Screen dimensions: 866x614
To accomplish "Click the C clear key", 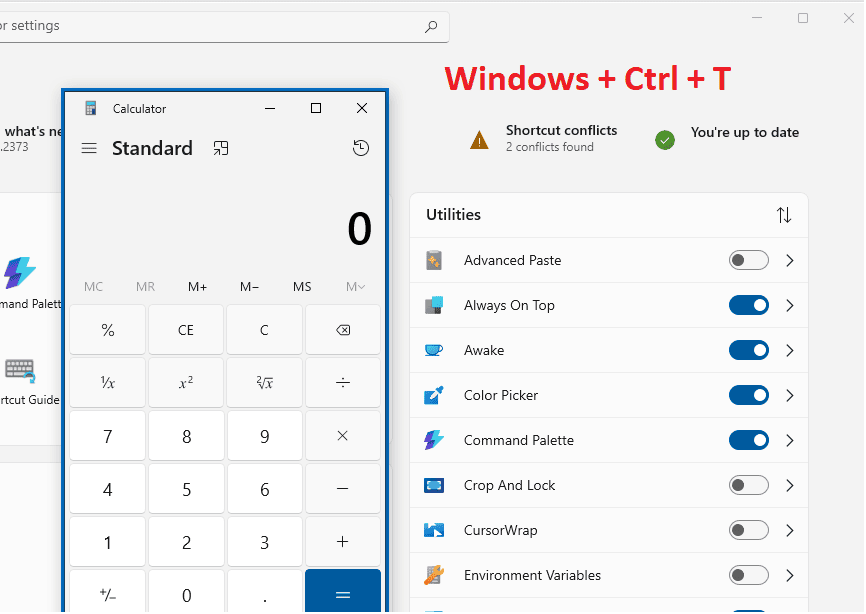I will tap(265, 330).
